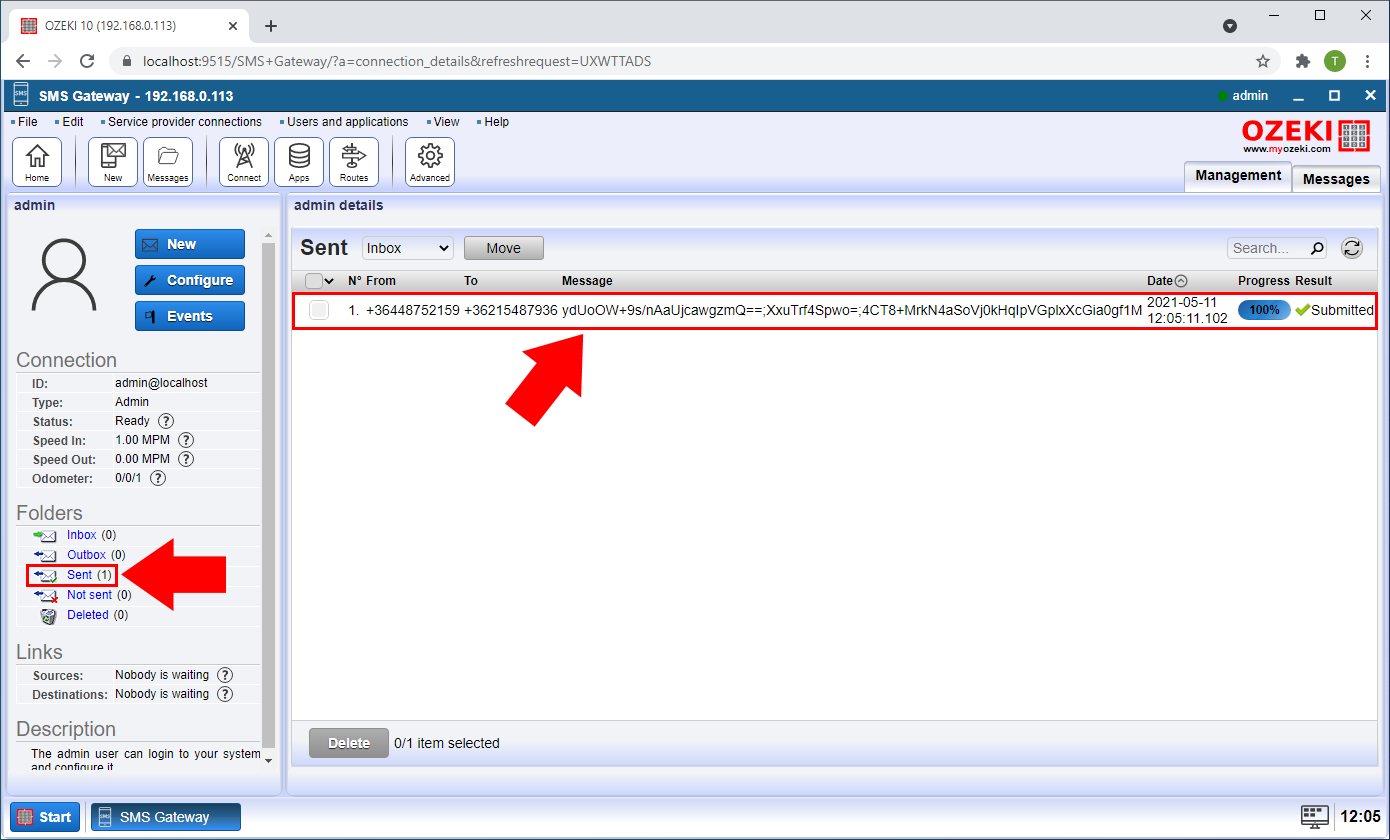Click the browser reload icon
Viewport: 1390px width, 840px height.
(87, 61)
